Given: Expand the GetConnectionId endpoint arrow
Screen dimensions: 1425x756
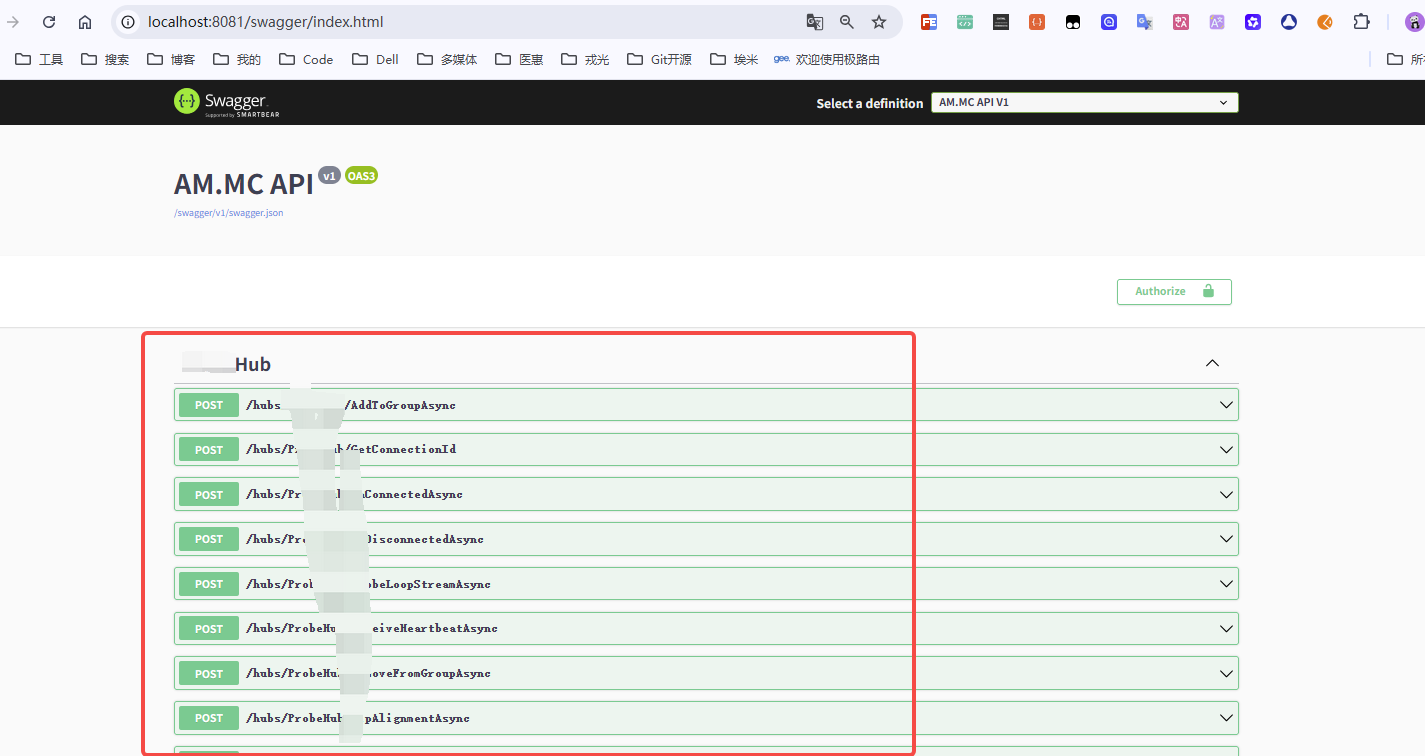Looking at the screenshot, I should point(1226,450).
